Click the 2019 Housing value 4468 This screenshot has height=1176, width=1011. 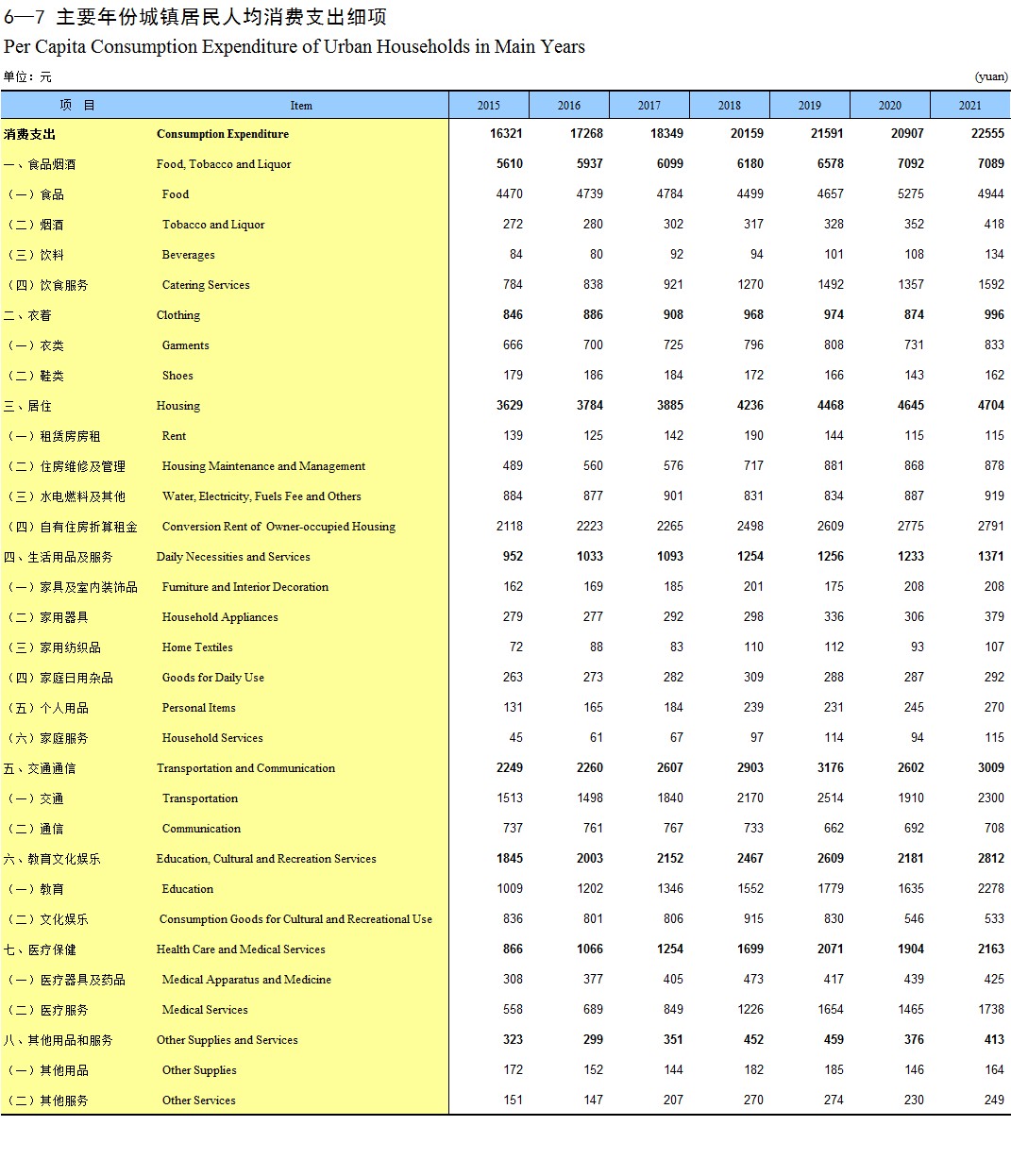click(x=830, y=405)
